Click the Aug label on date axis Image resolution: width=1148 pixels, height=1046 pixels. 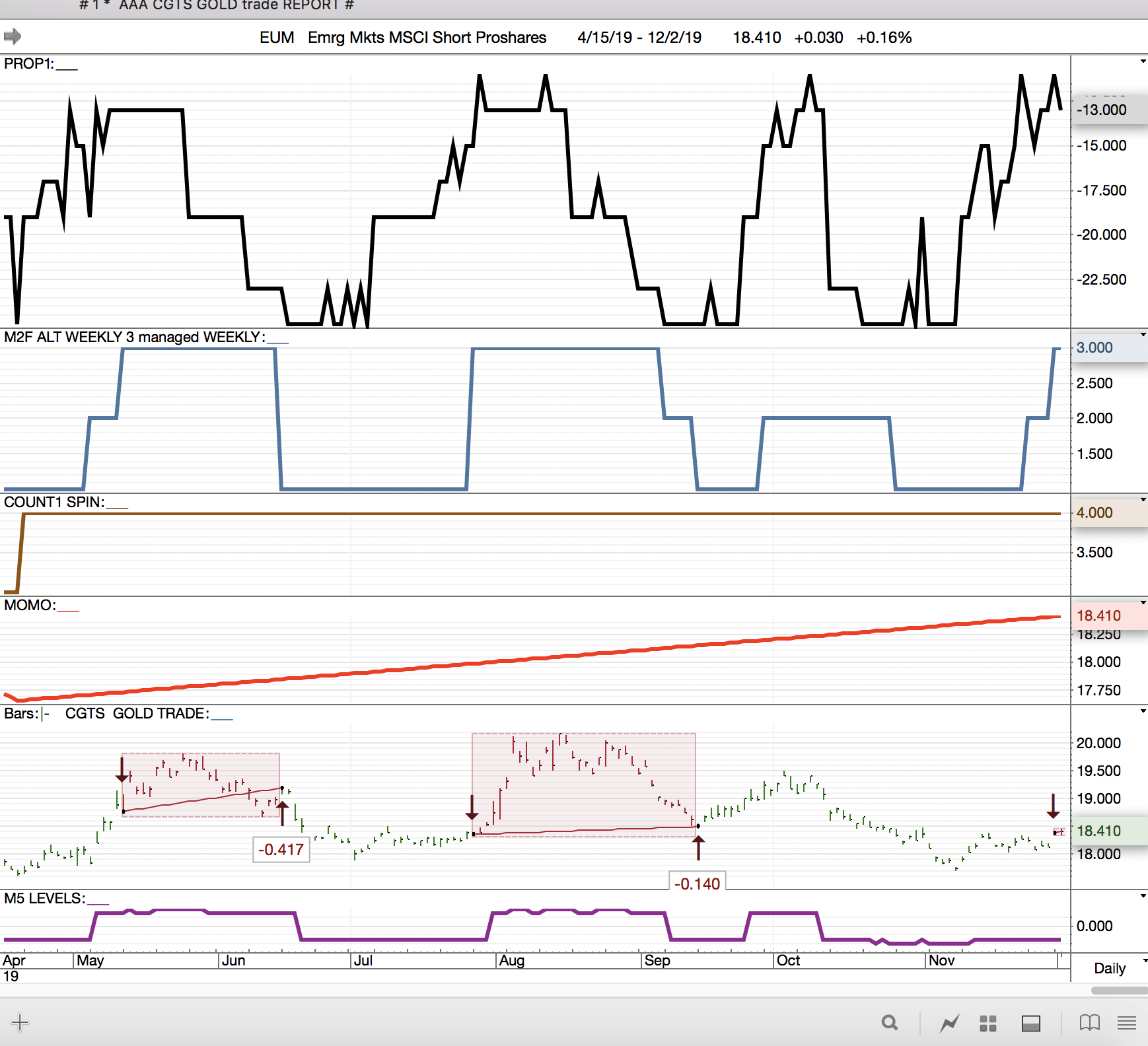(x=512, y=961)
